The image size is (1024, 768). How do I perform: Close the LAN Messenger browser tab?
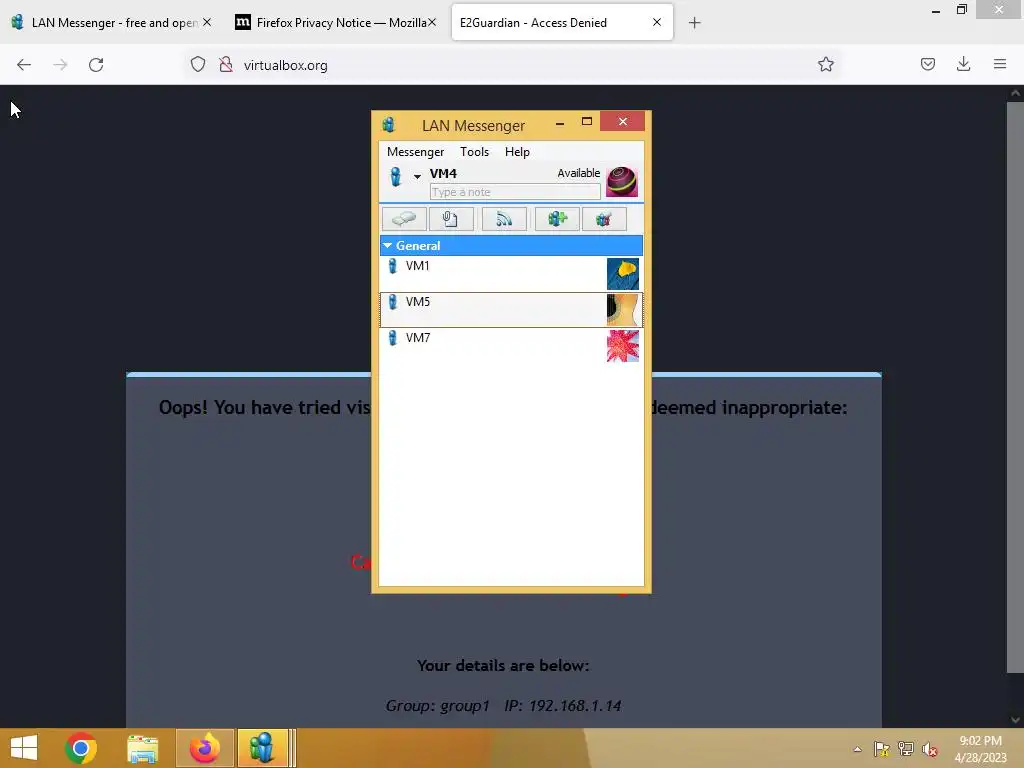point(207,22)
